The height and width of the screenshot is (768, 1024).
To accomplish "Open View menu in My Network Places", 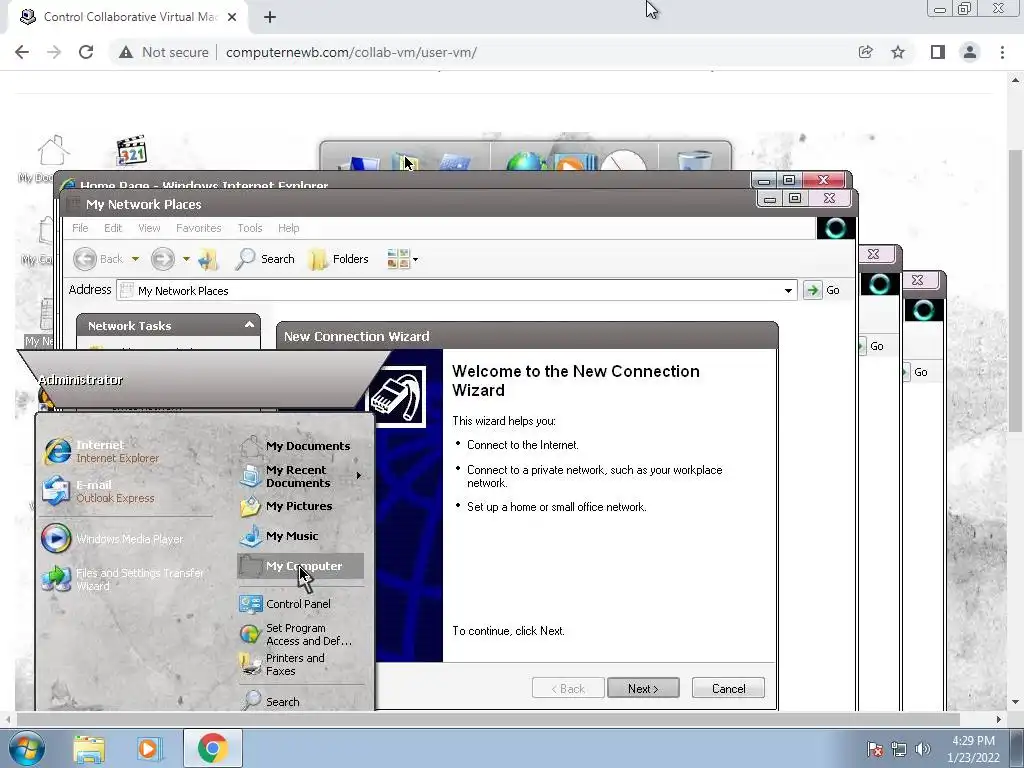I will pyautogui.click(x=149, y=228).
